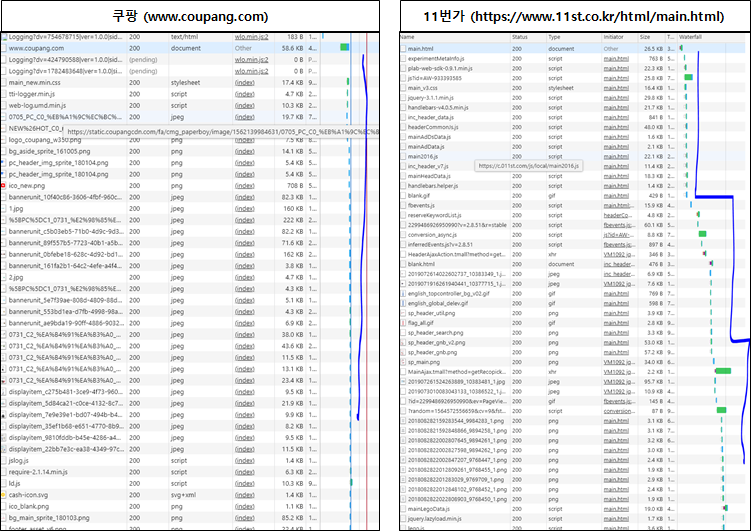Viewport: 751px width, 531px height.
Task: Select the web-log.umd.min.js request
Action: 190,105
